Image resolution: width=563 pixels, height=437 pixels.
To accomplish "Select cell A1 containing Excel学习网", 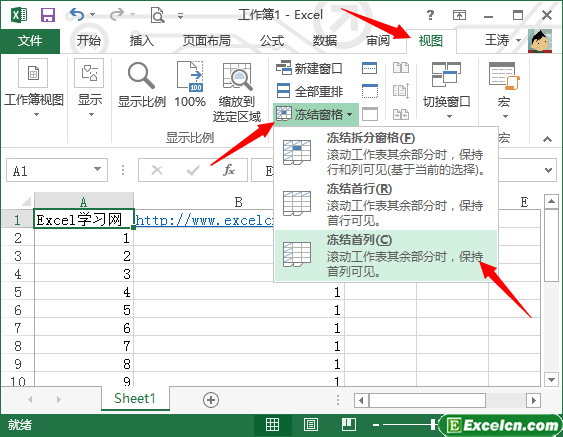I will tap(84, 219).
